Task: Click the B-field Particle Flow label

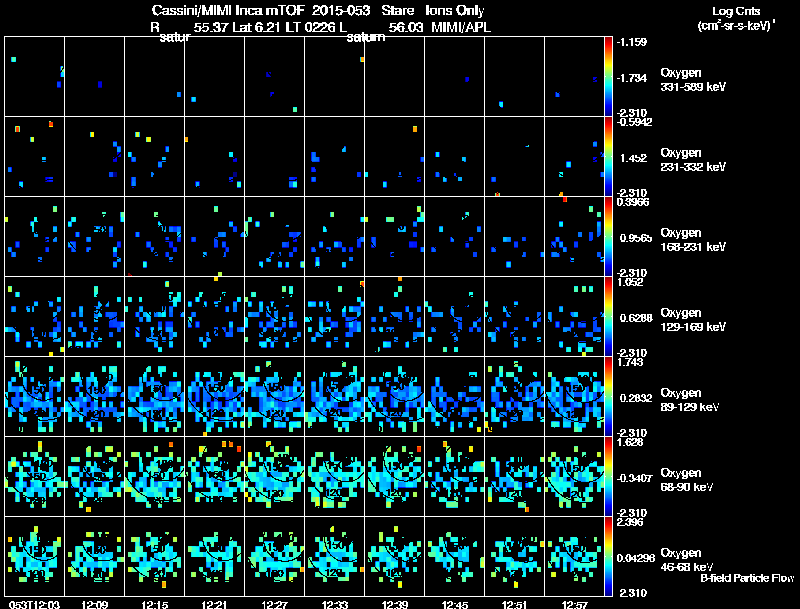Action: click(x=747, y=578)
